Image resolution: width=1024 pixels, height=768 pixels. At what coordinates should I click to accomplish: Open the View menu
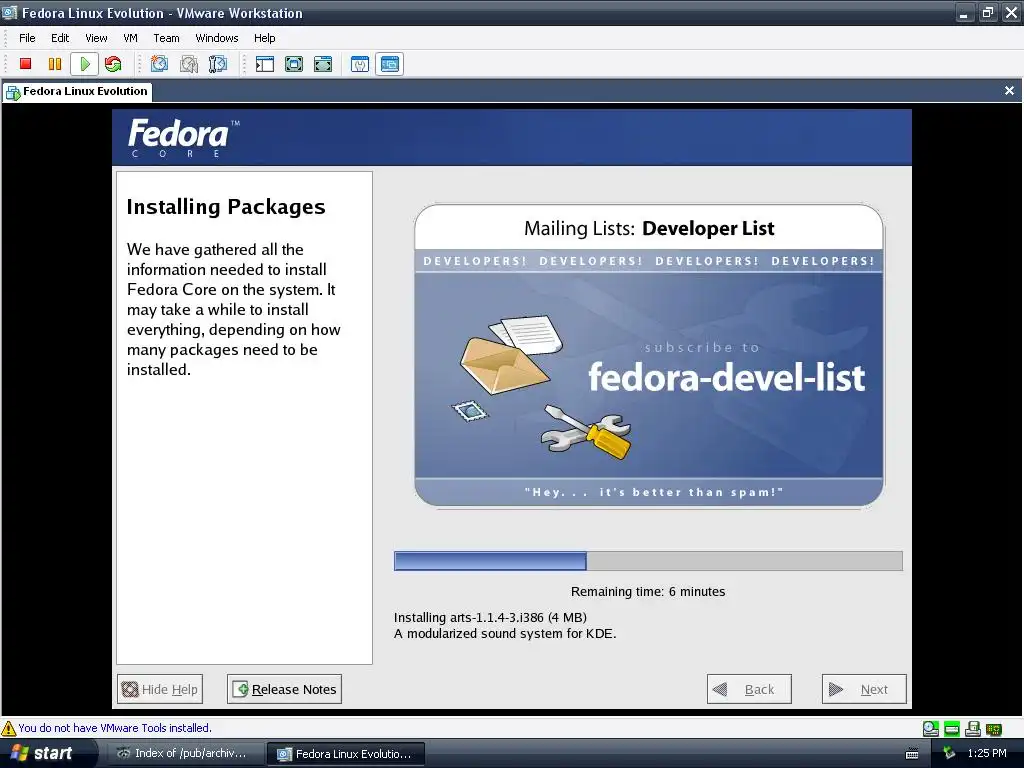click(x=96, y=38)
